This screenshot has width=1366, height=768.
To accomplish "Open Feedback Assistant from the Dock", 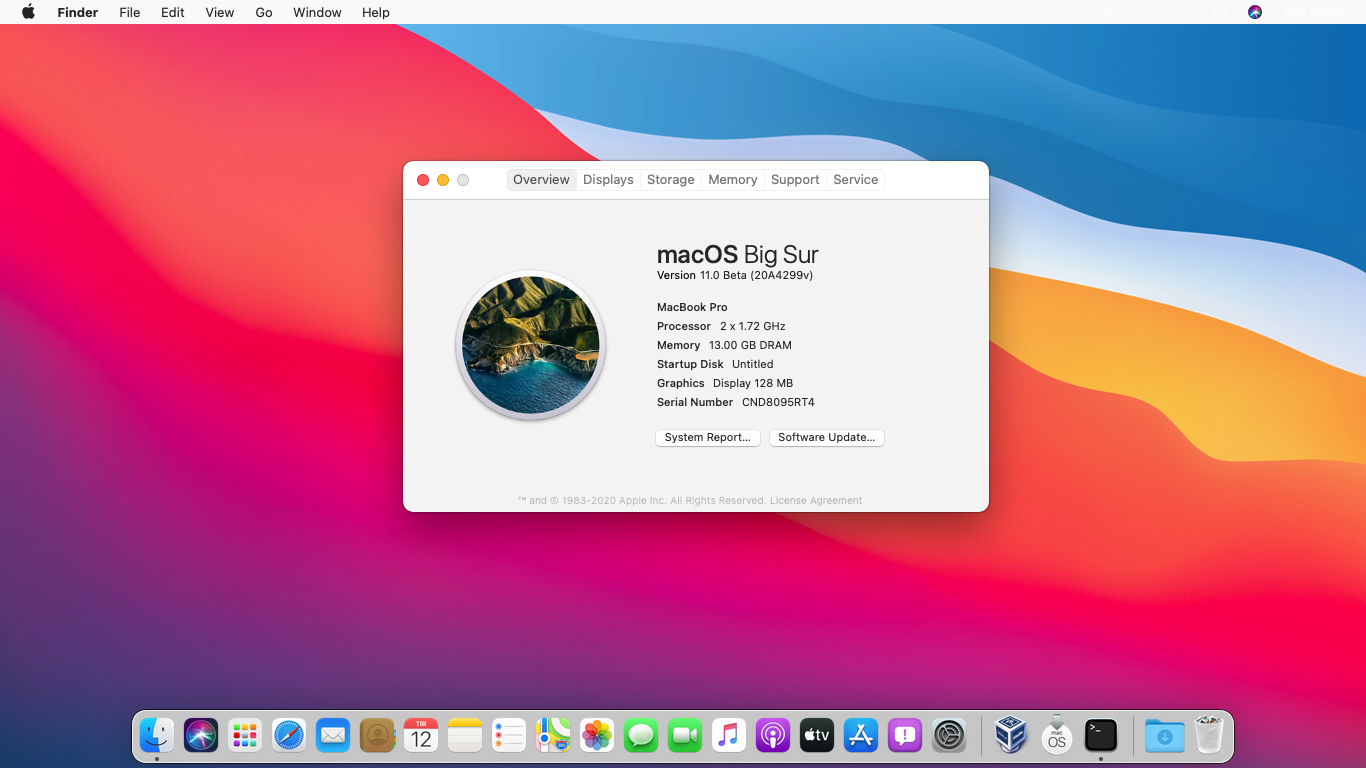I will click(x=905, y=736).
